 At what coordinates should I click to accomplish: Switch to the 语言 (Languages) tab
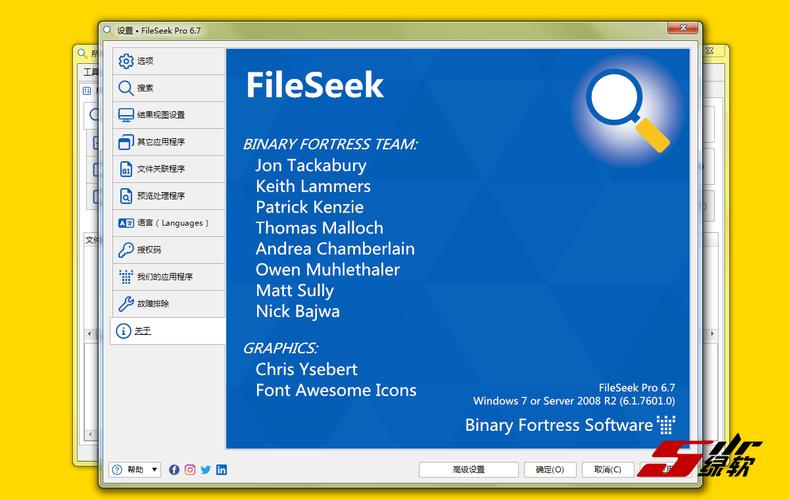pos(169,223)
